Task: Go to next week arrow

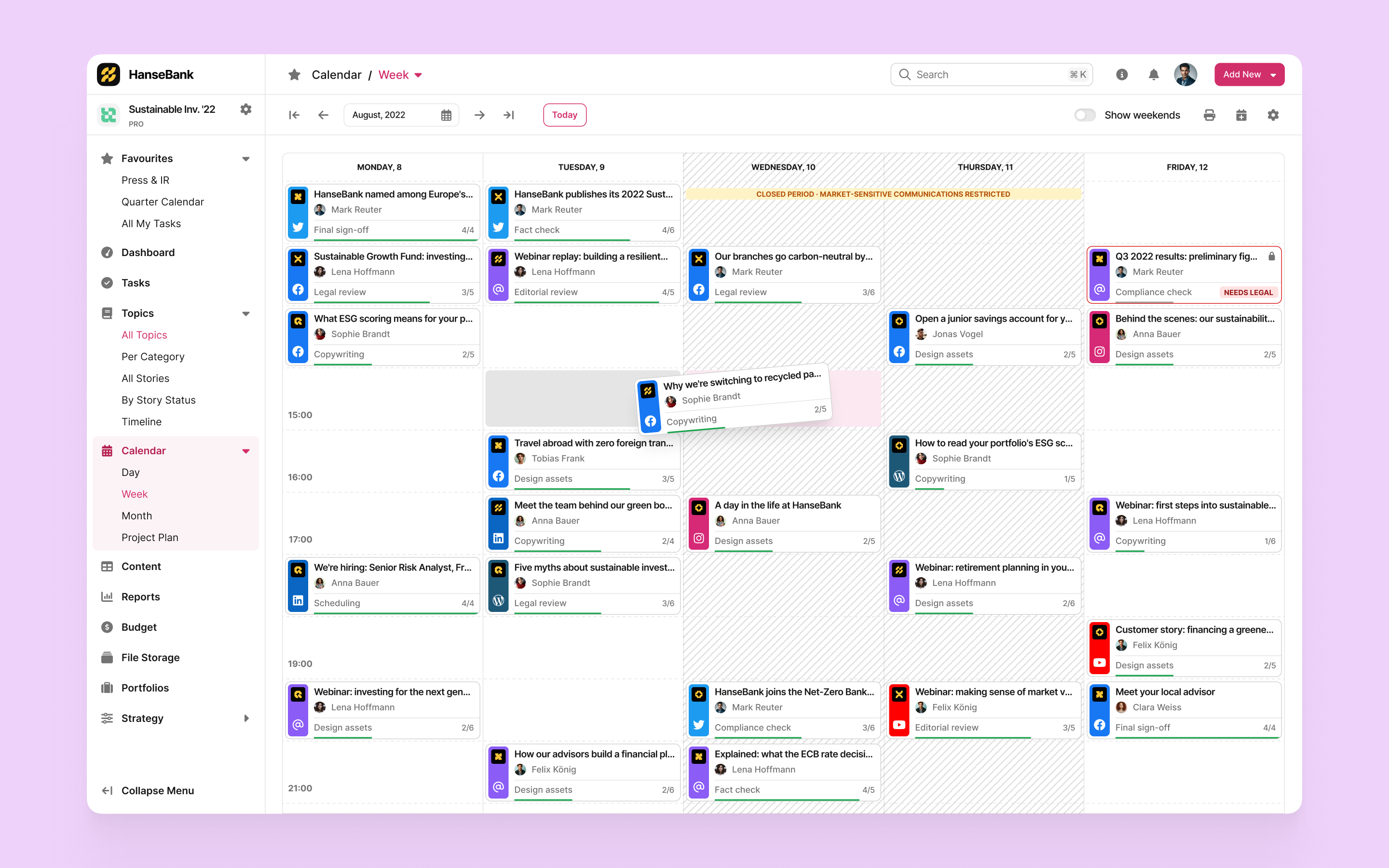Action: pos(479,115)
